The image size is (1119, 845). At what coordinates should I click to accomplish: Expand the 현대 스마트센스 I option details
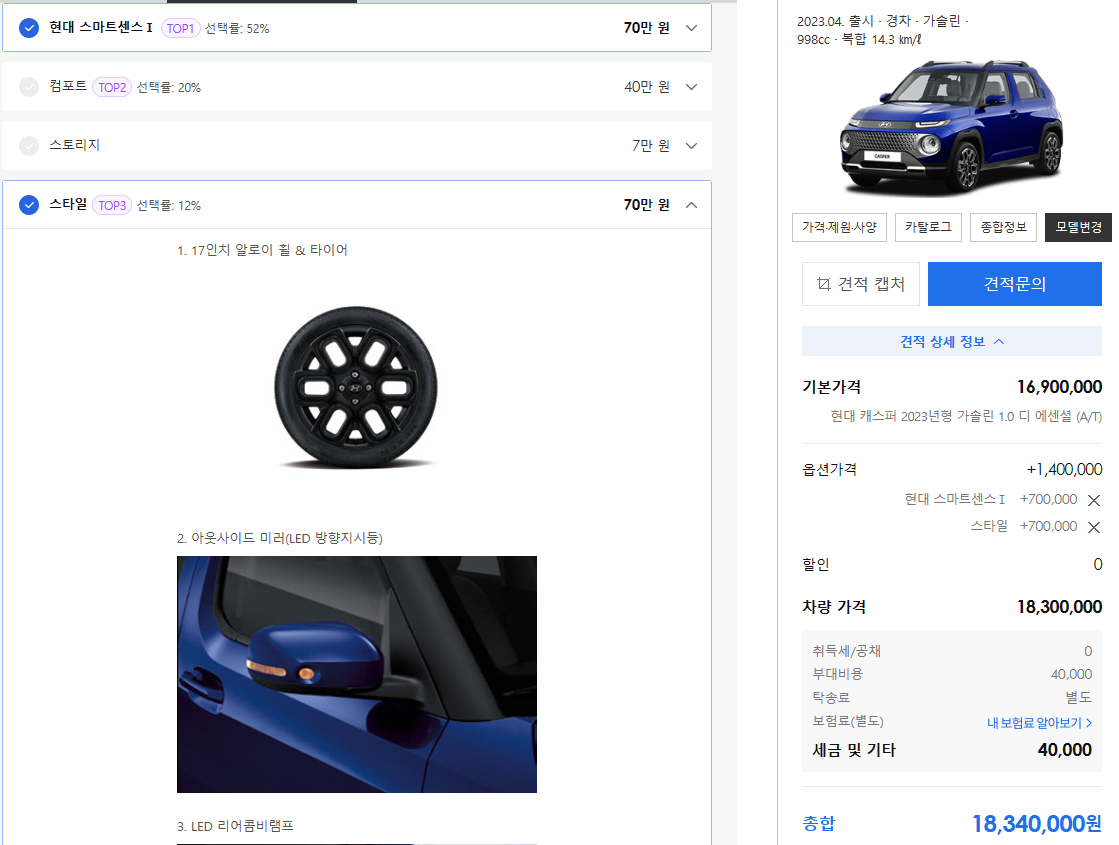(x=691, y=29)
